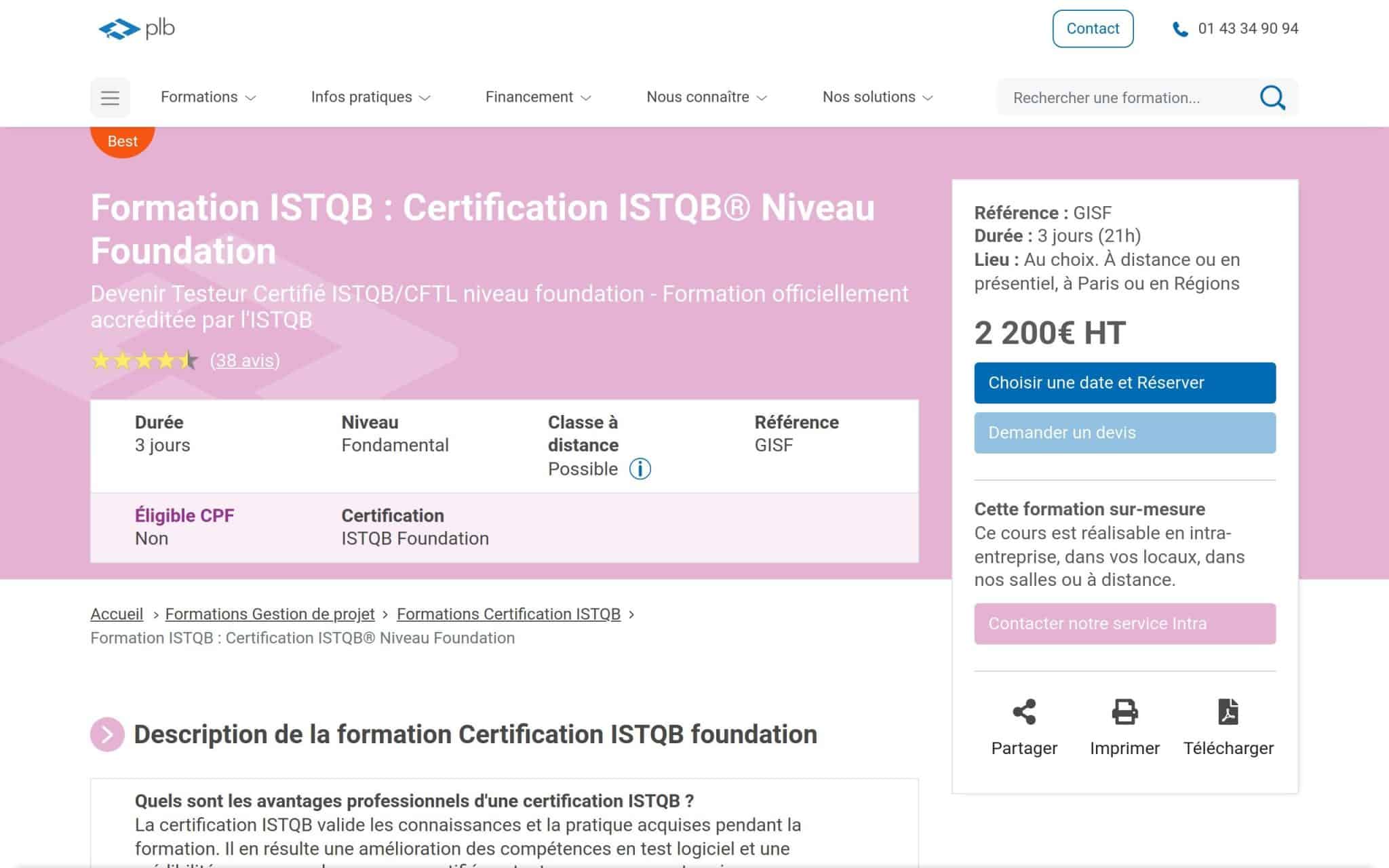Expand the Nous connaître dropdown

[706, 97]
